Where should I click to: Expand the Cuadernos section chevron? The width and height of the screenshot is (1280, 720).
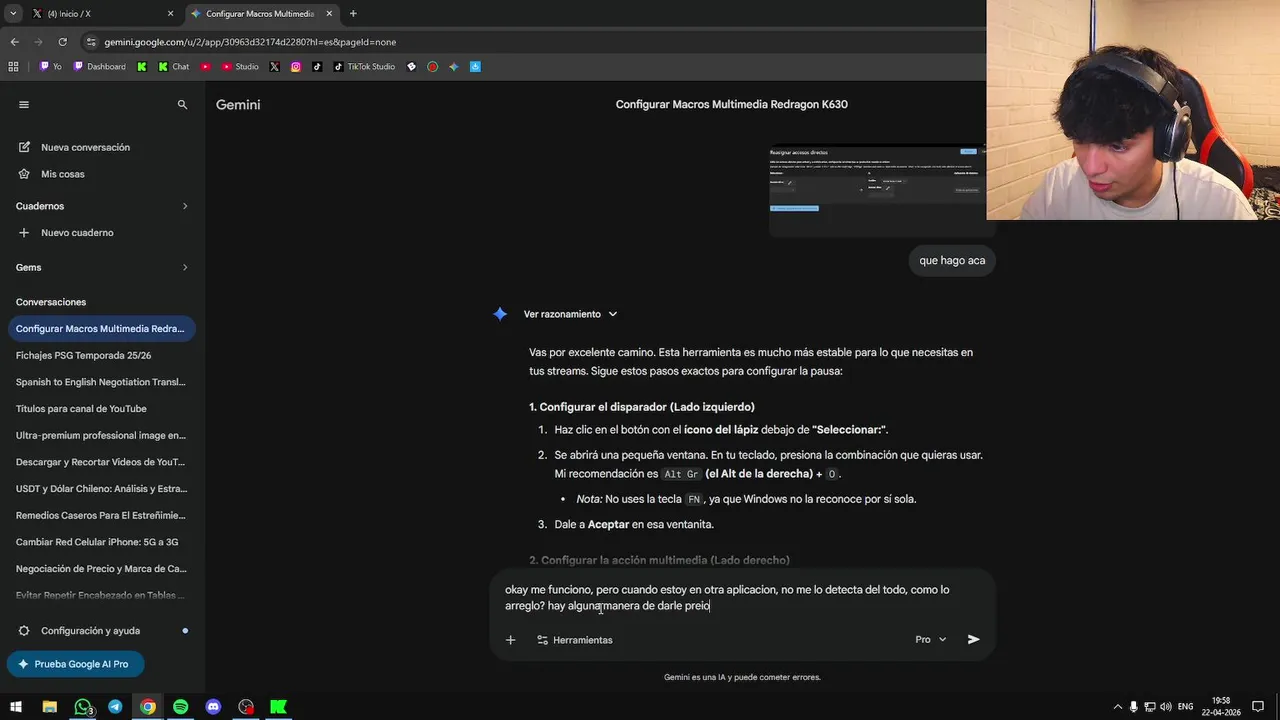point(185,206)
